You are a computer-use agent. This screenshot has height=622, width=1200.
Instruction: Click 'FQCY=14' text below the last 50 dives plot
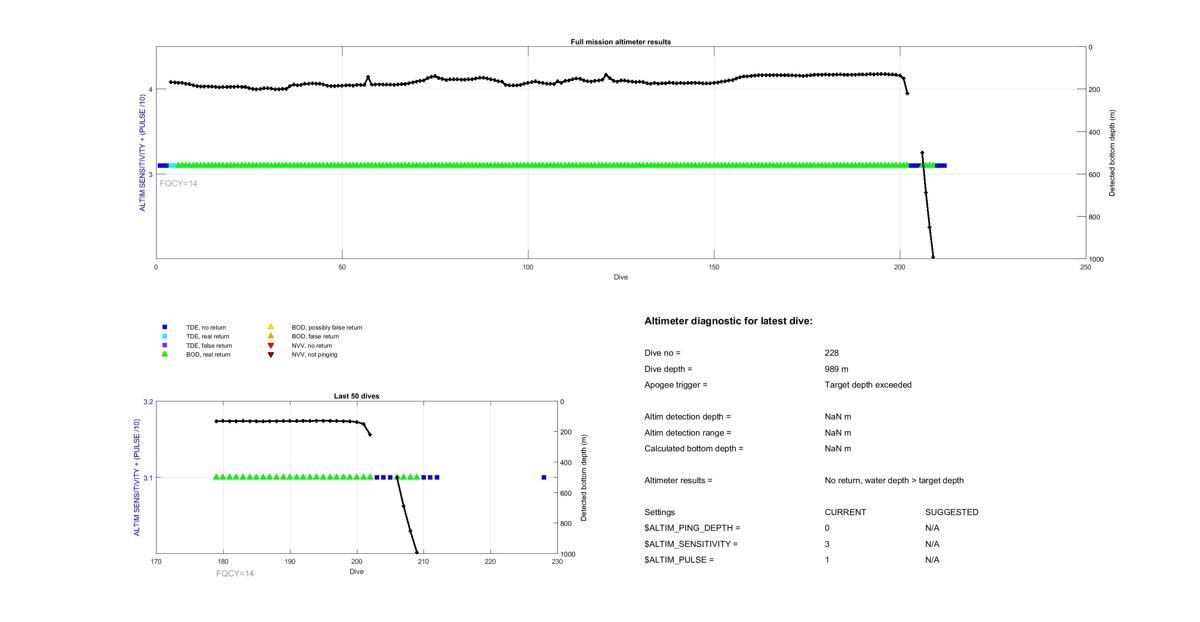click(x=235, y=573)
